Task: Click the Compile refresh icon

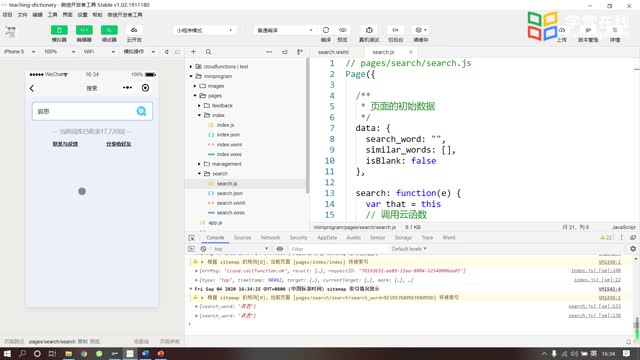Action: (x=326, y=30)
